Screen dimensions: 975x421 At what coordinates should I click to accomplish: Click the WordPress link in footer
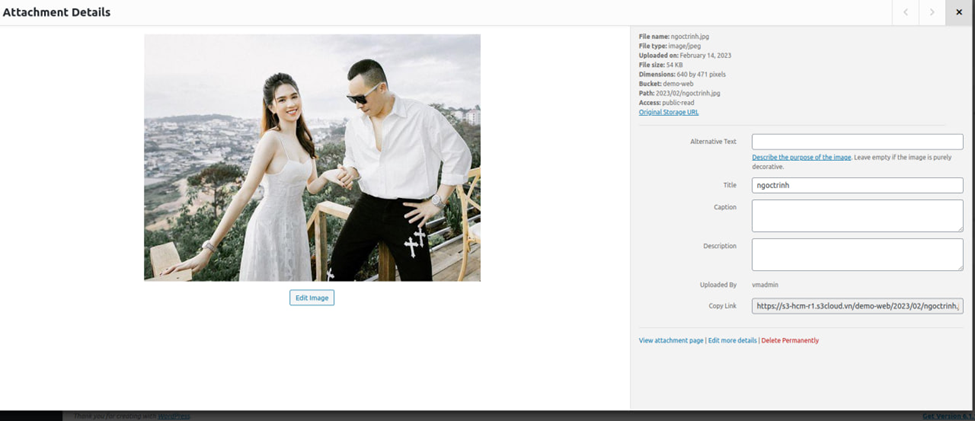coord(174,416)
